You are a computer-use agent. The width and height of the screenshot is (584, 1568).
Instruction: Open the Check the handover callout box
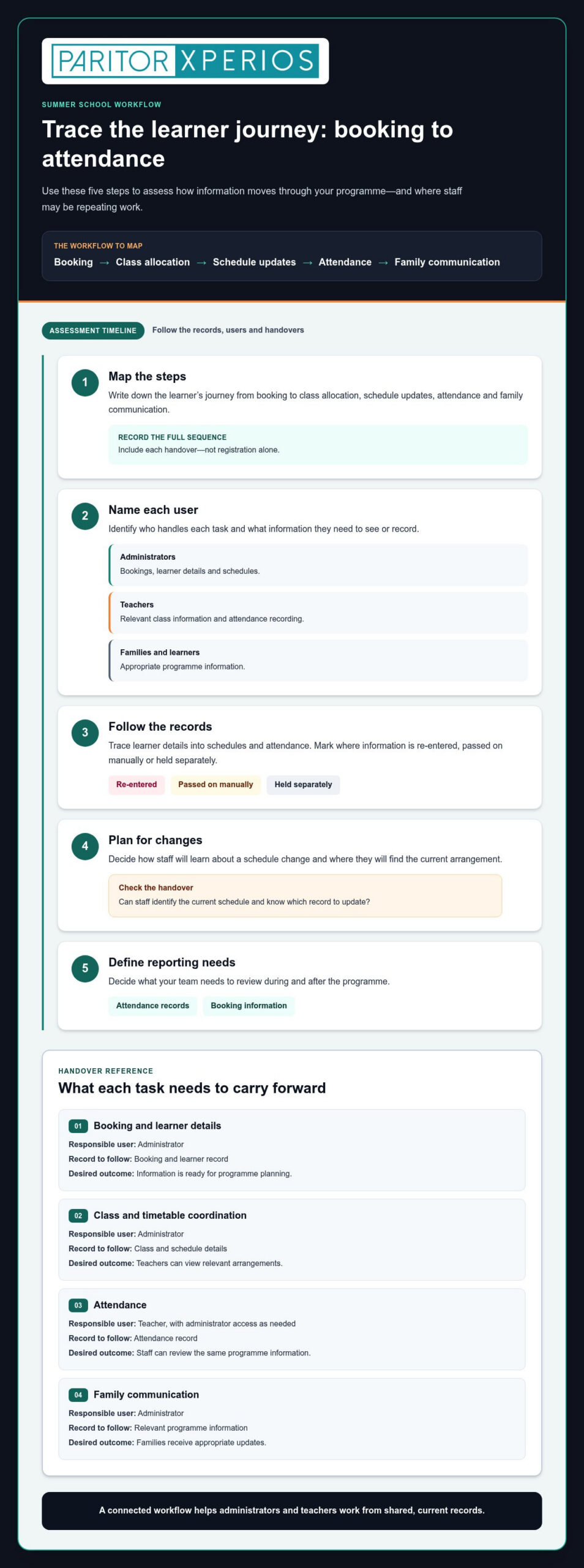pos(305,895)
